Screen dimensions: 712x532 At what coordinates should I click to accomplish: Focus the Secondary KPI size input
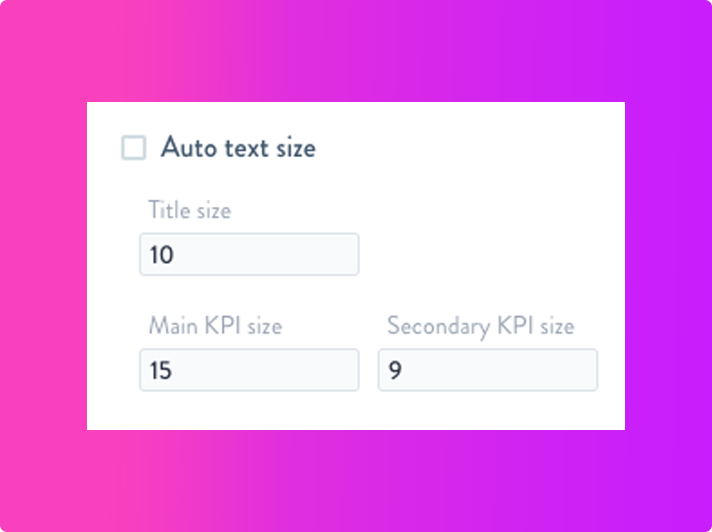click(487, 370)
